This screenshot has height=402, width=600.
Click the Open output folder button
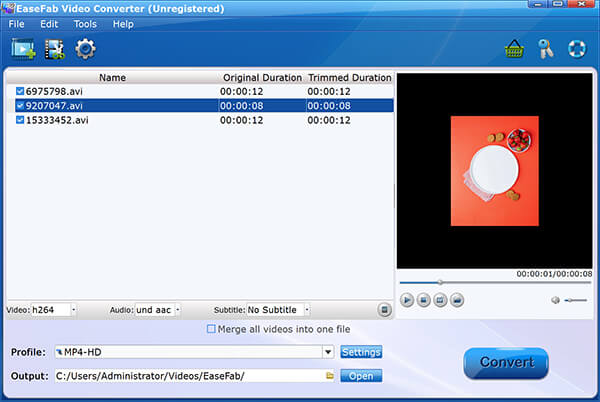361,376
